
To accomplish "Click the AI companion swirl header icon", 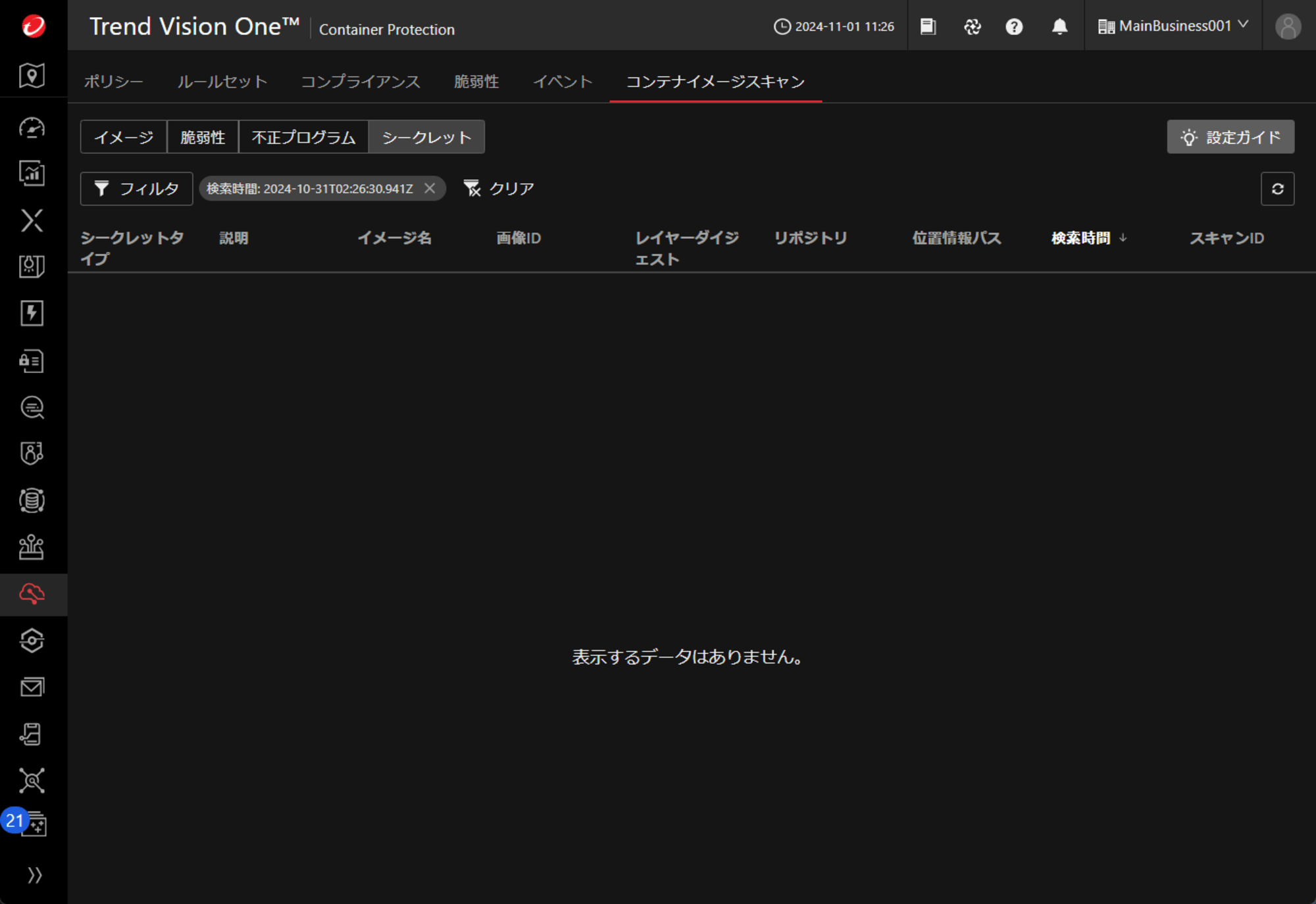I will 972,26.
